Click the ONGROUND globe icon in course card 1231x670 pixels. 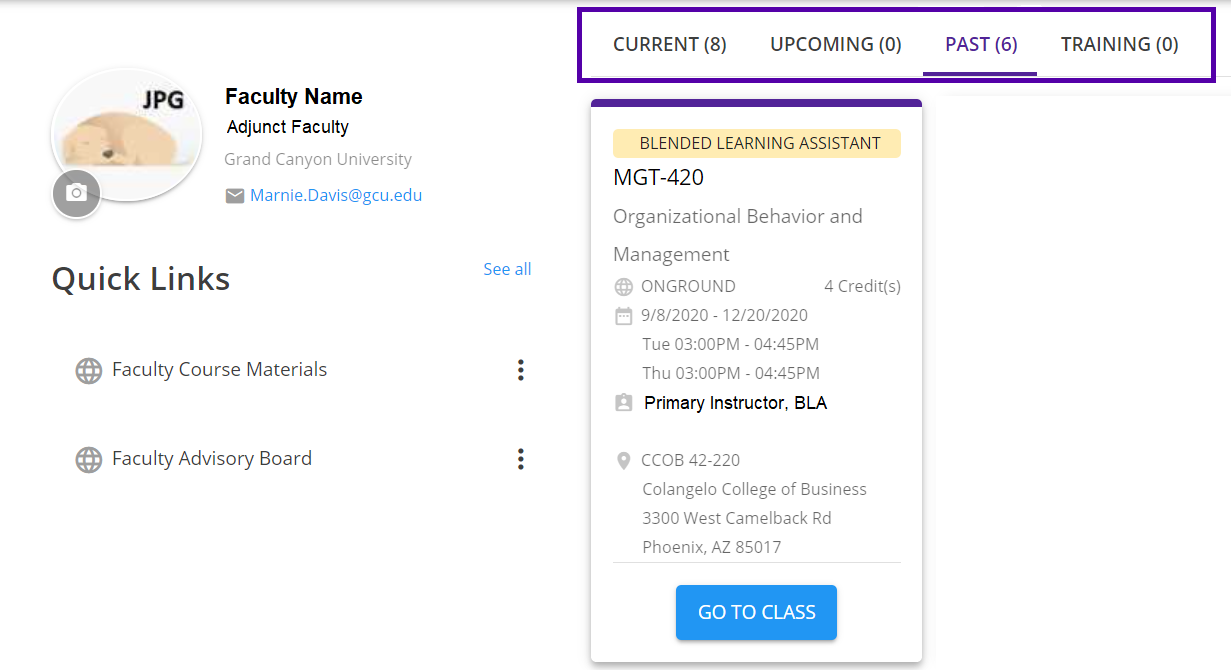pos(623,287)
